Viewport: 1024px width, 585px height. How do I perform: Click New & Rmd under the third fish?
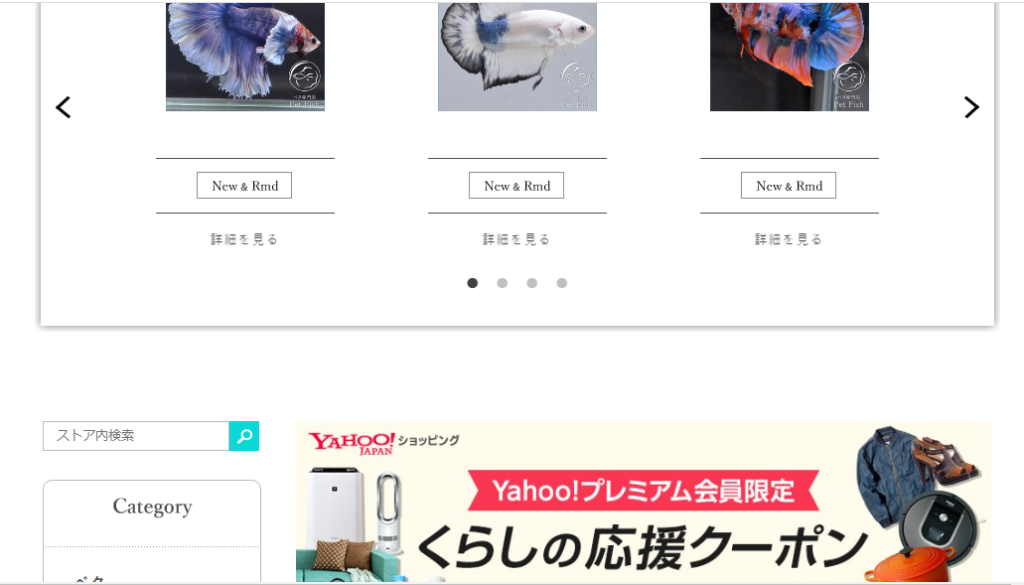click(x=788, y=185)
